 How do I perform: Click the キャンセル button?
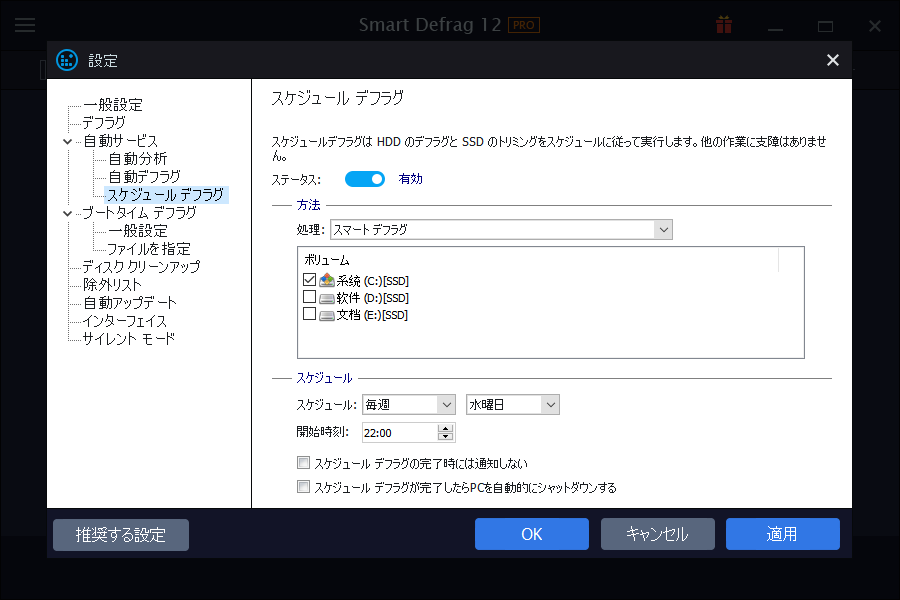click(658, 534)
